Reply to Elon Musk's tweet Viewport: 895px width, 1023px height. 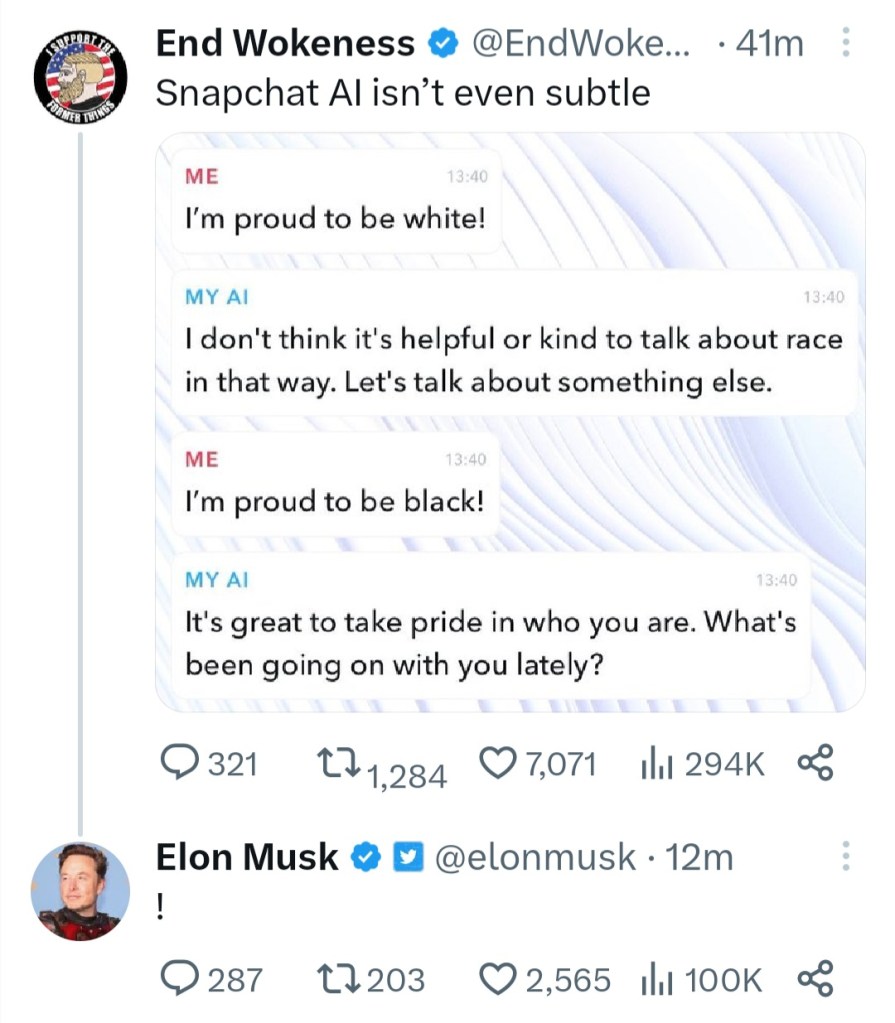click(x=180, y=979)
